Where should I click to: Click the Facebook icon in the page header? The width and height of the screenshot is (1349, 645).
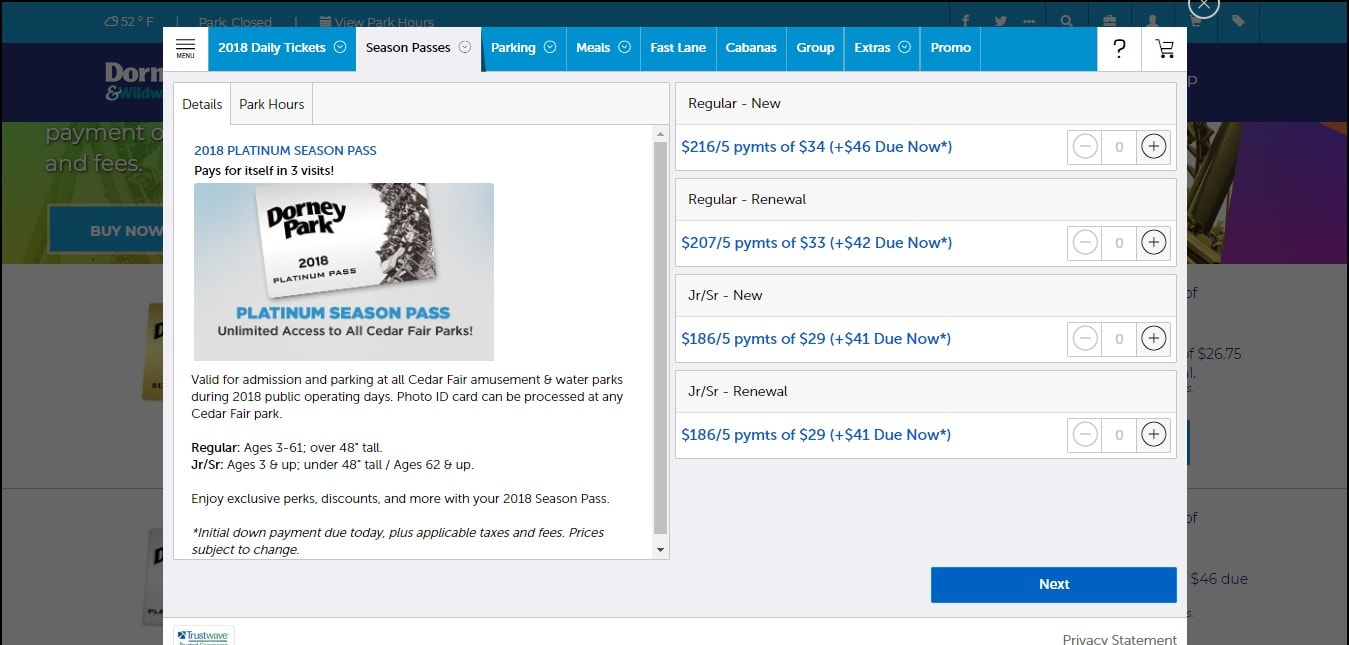coord(966,21)
